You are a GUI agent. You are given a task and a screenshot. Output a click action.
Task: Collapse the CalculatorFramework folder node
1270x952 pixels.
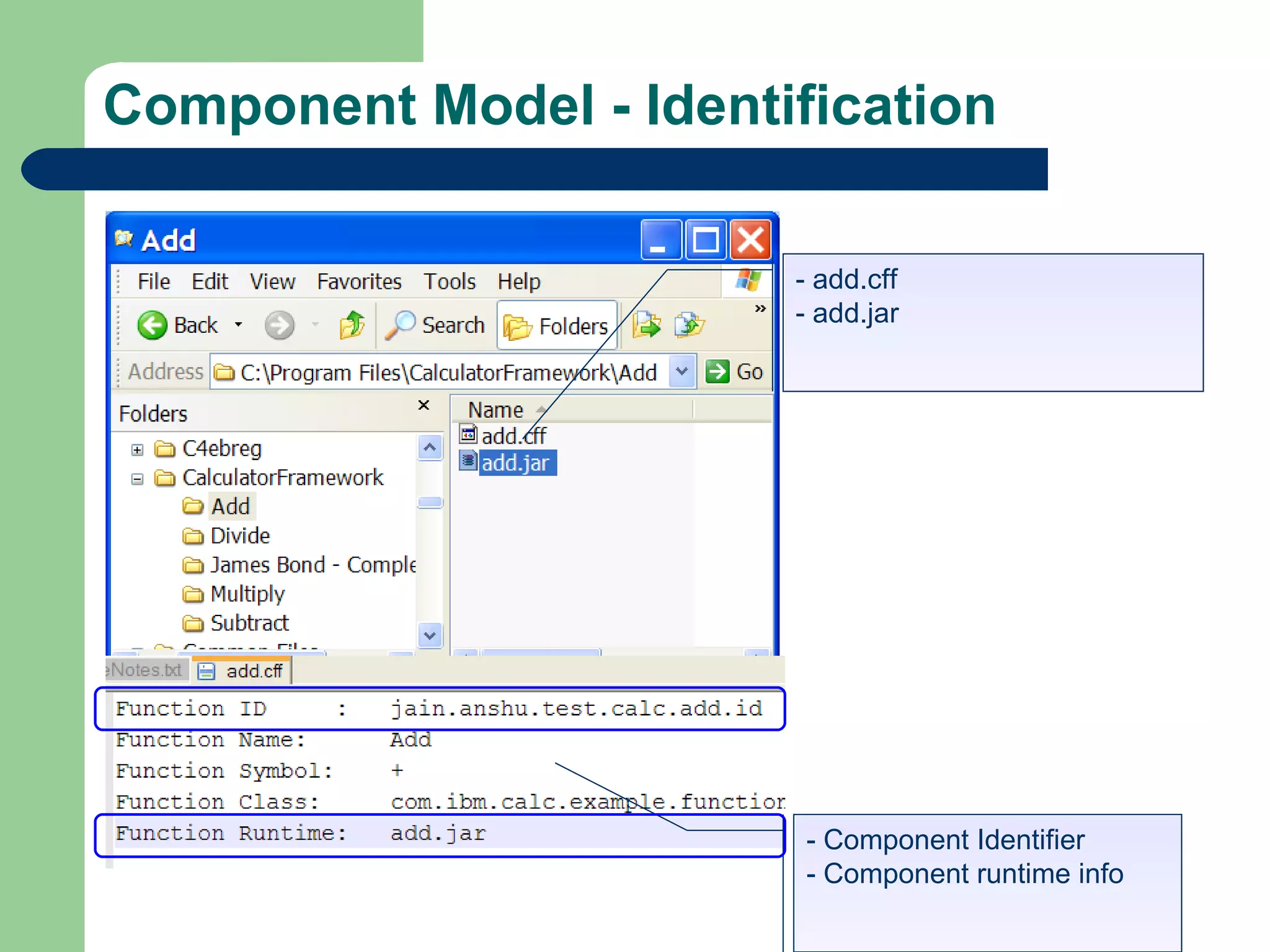pyautogui.click(x=138, y=479)
